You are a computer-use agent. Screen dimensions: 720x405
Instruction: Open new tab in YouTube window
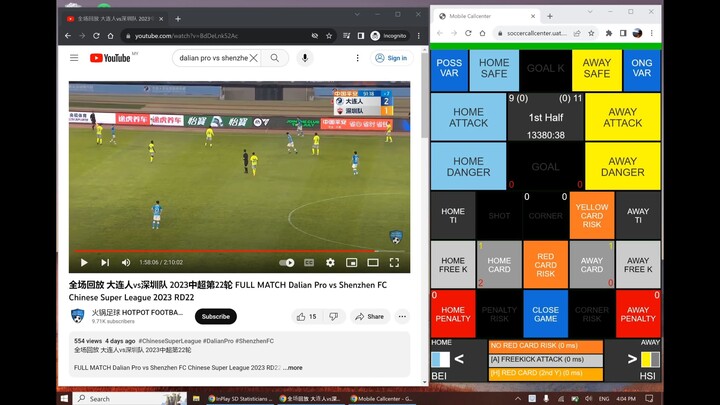[x=178, y=19]
